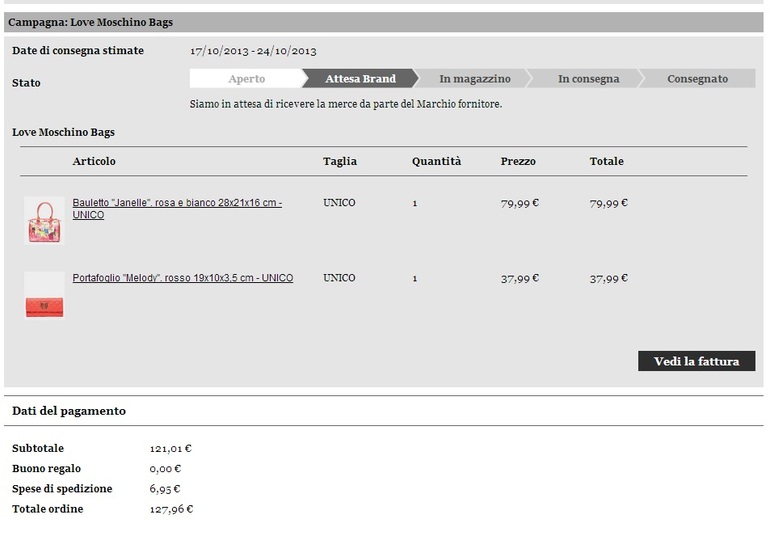Click the Love Moschino Bags section title above table
The height and width of the screenshot is (536, 770).
[x=63, y=132]
